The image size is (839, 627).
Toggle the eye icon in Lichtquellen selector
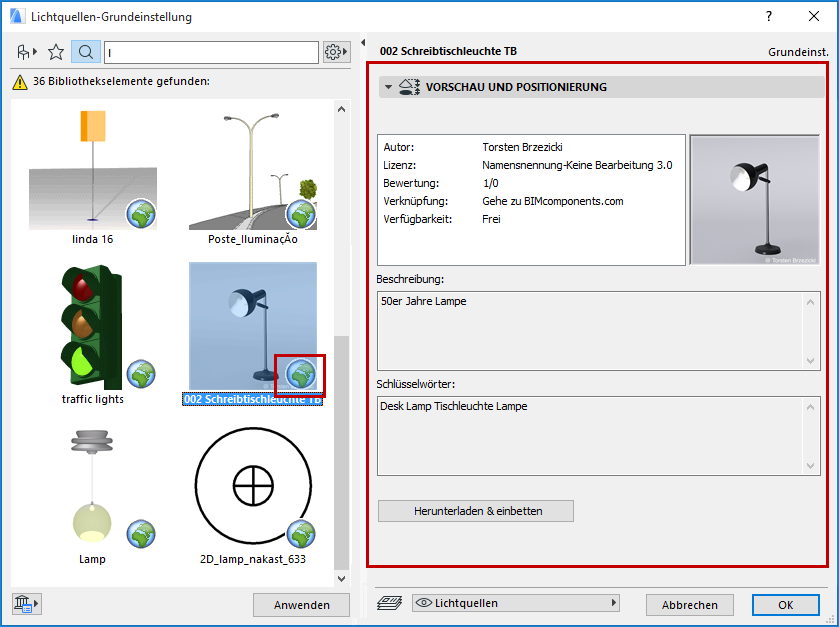pyautogui.click(x=423, y=603)
